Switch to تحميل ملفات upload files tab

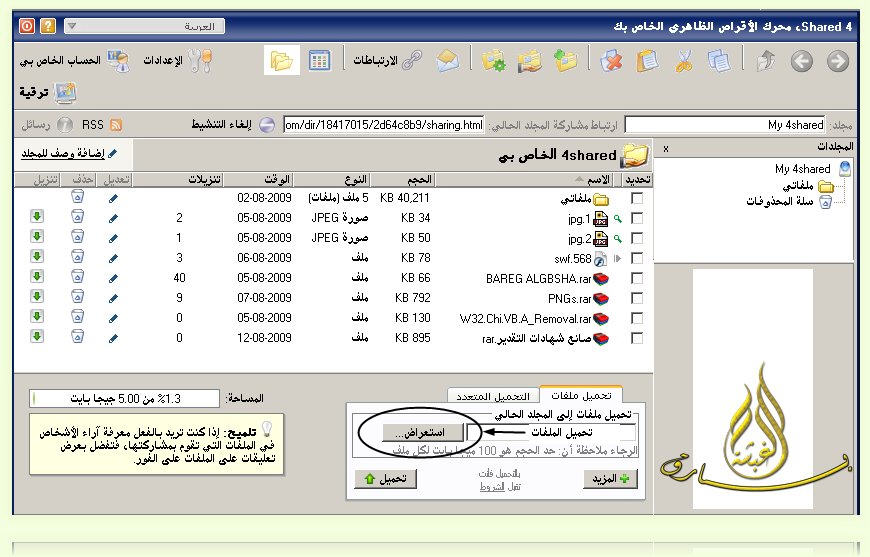coord(581,395)
